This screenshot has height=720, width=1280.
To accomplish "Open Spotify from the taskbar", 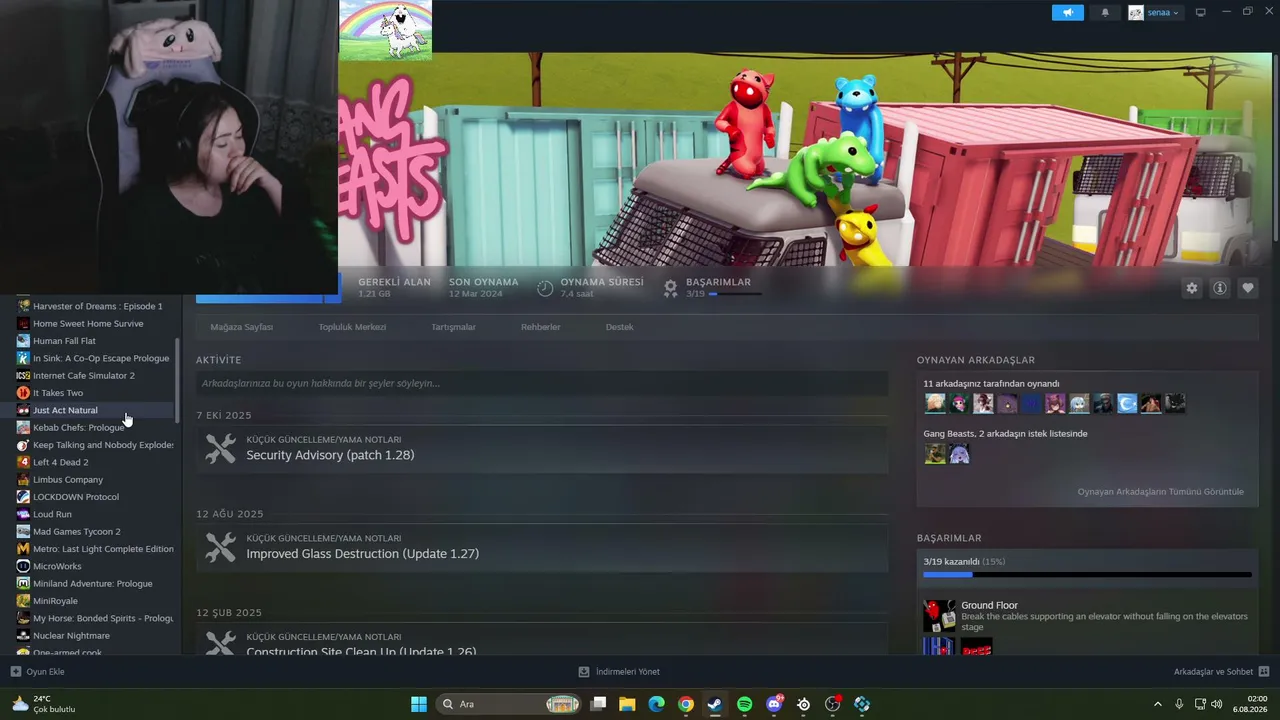I will point(745,704).
